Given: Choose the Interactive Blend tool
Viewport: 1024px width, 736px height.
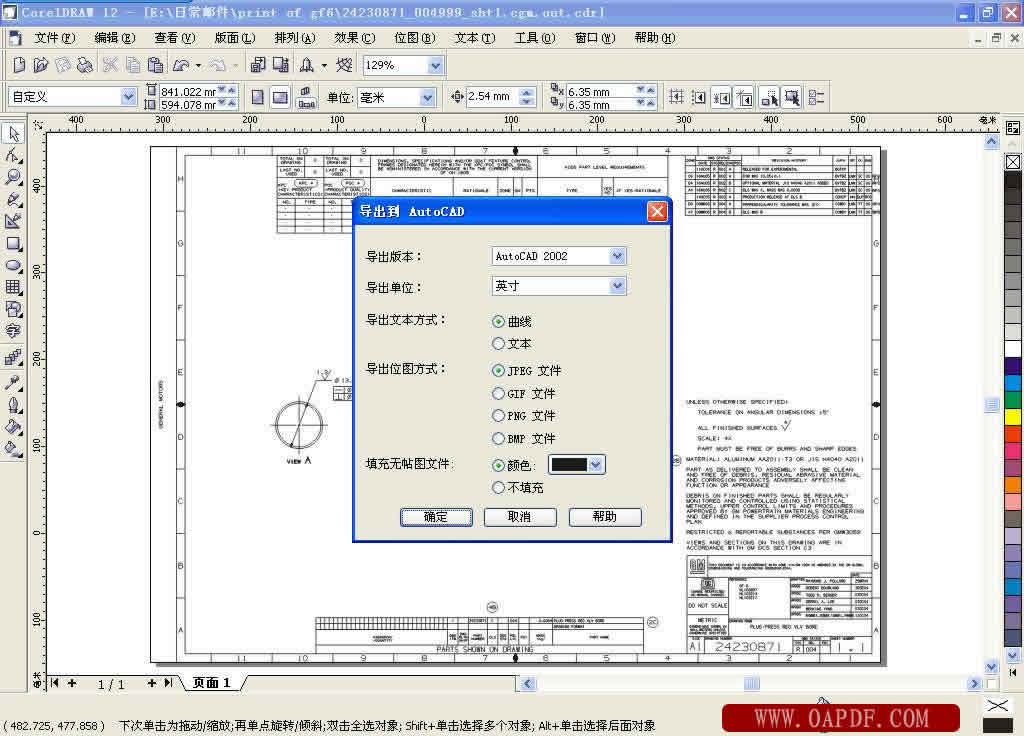Looking at the screenshot, I should click(13, 358).
